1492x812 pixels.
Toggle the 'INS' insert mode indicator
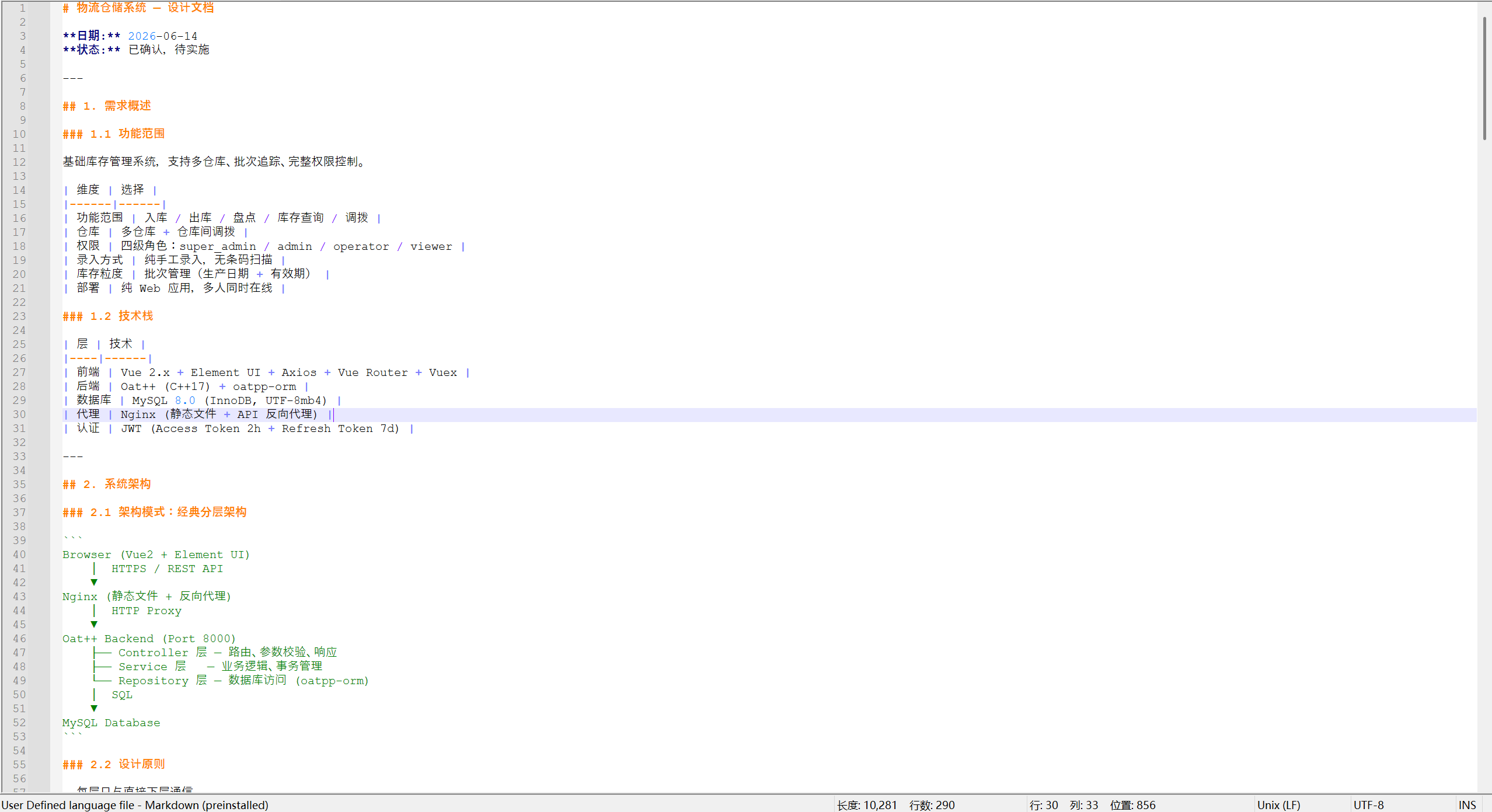click(1467, 805)
